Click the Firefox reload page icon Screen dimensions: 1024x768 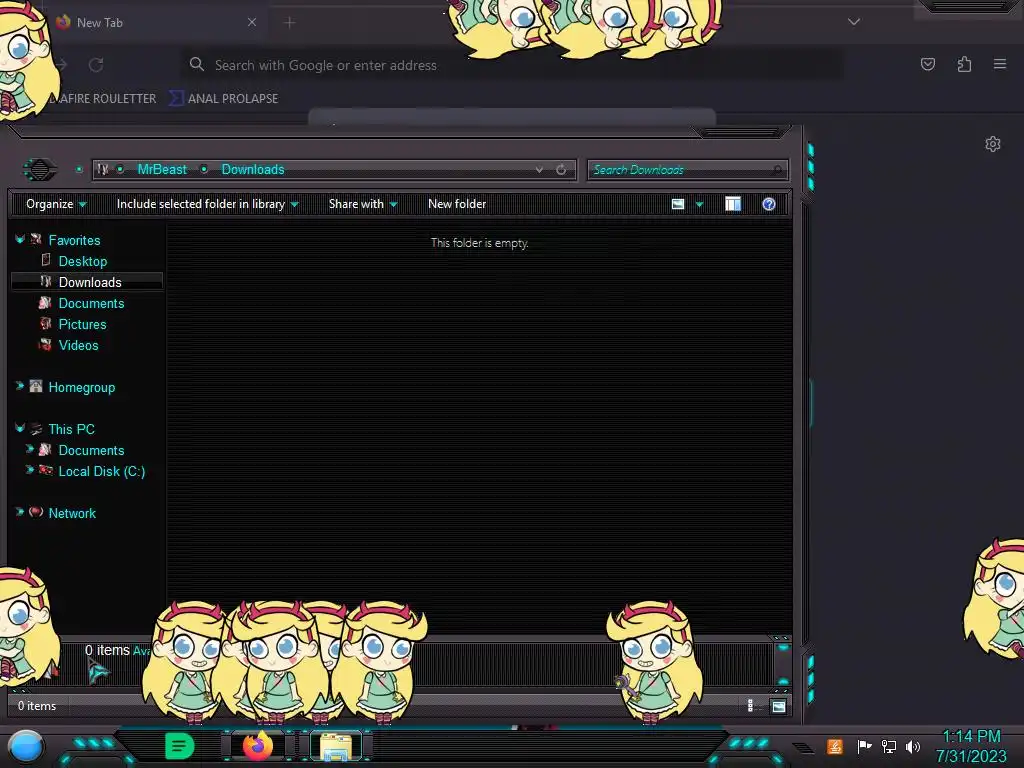[96, 65]
